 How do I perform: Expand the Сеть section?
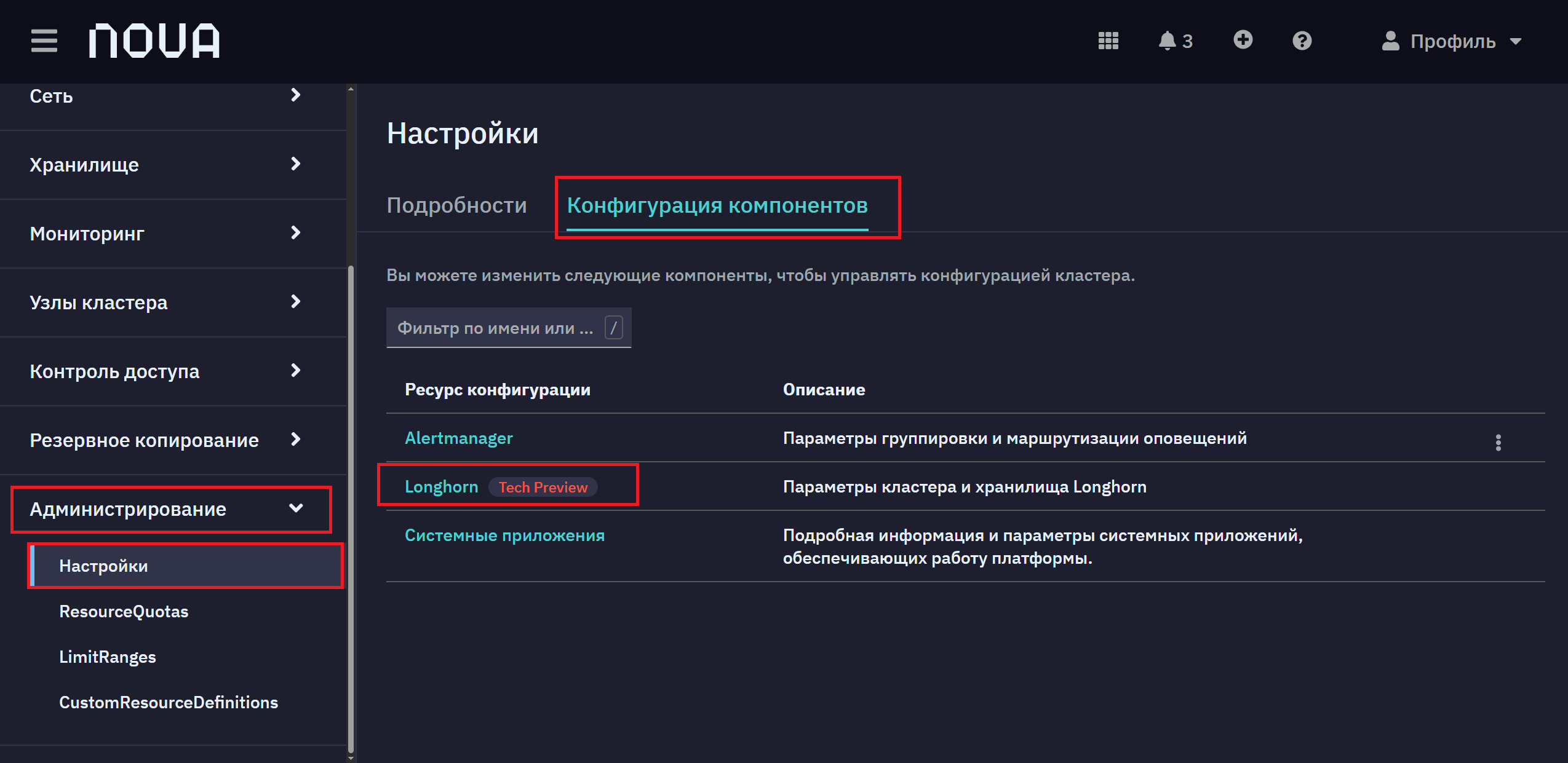173,96
